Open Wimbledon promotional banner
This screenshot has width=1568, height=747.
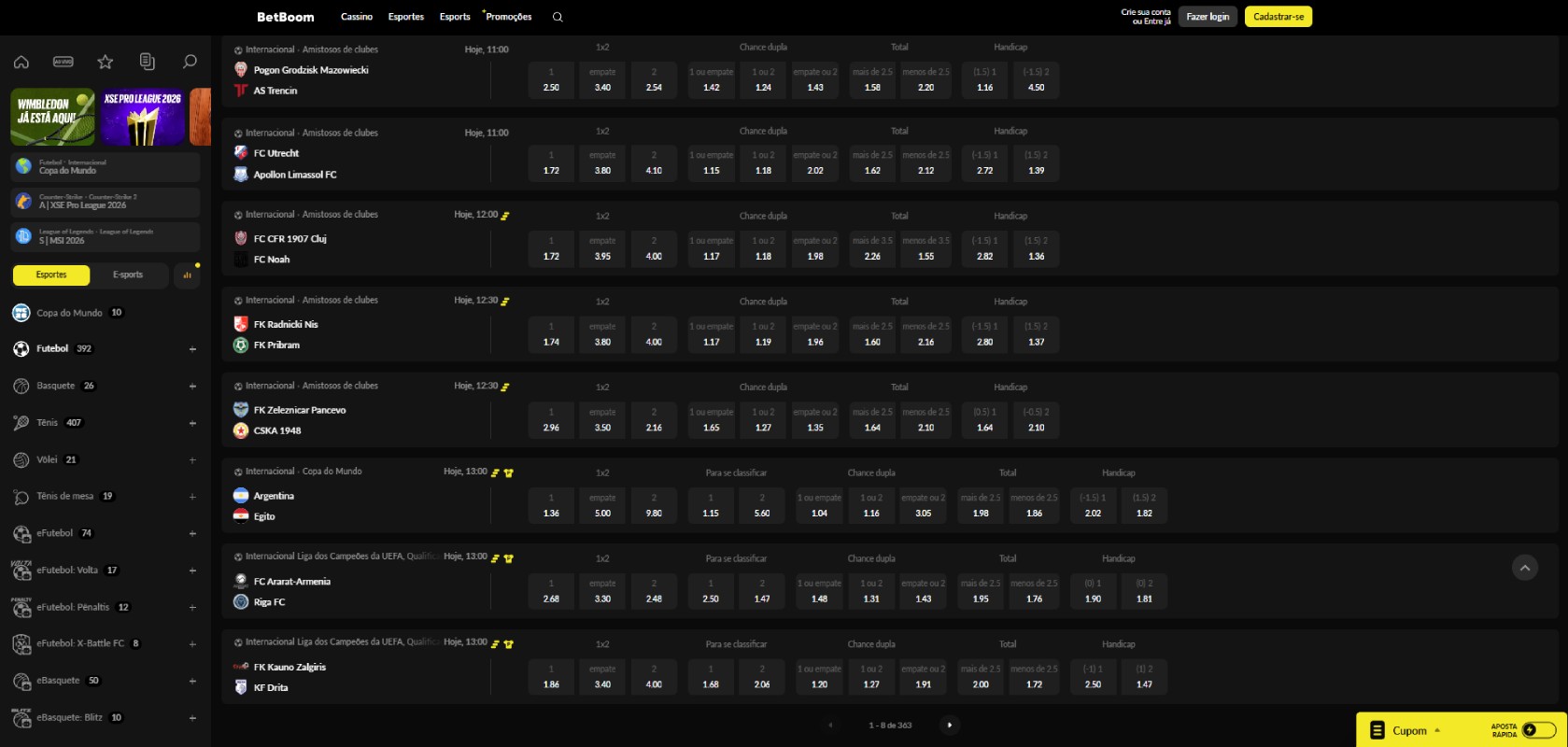pos(52,117)
